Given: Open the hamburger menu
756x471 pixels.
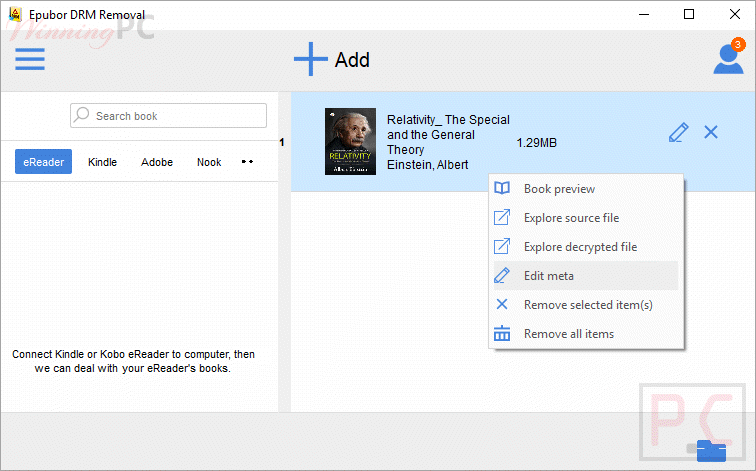Looking at the screenshot, I should click(30, 59).
